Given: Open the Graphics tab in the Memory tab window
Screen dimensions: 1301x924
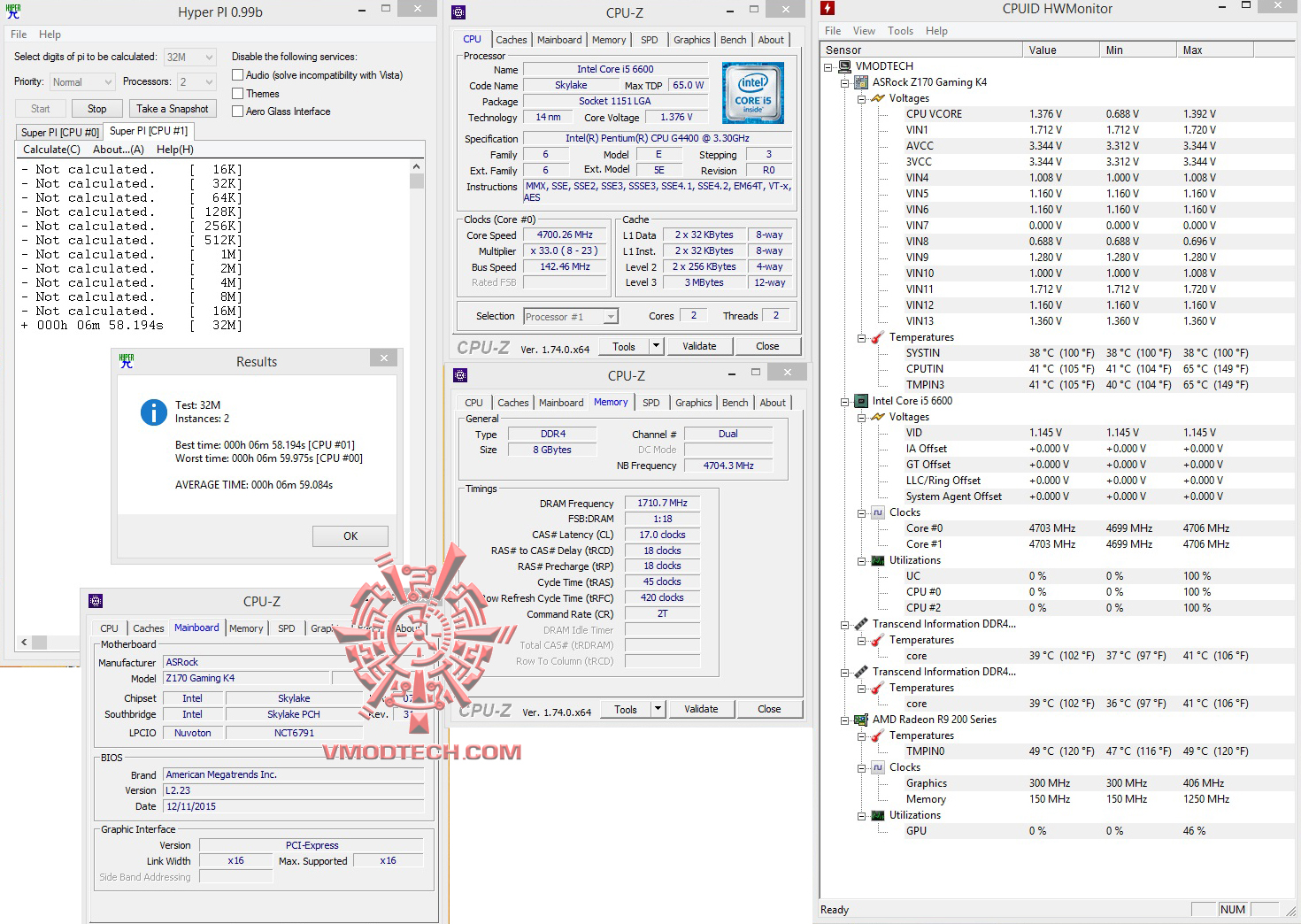Looking at the screenshot, I should point(694,403).
